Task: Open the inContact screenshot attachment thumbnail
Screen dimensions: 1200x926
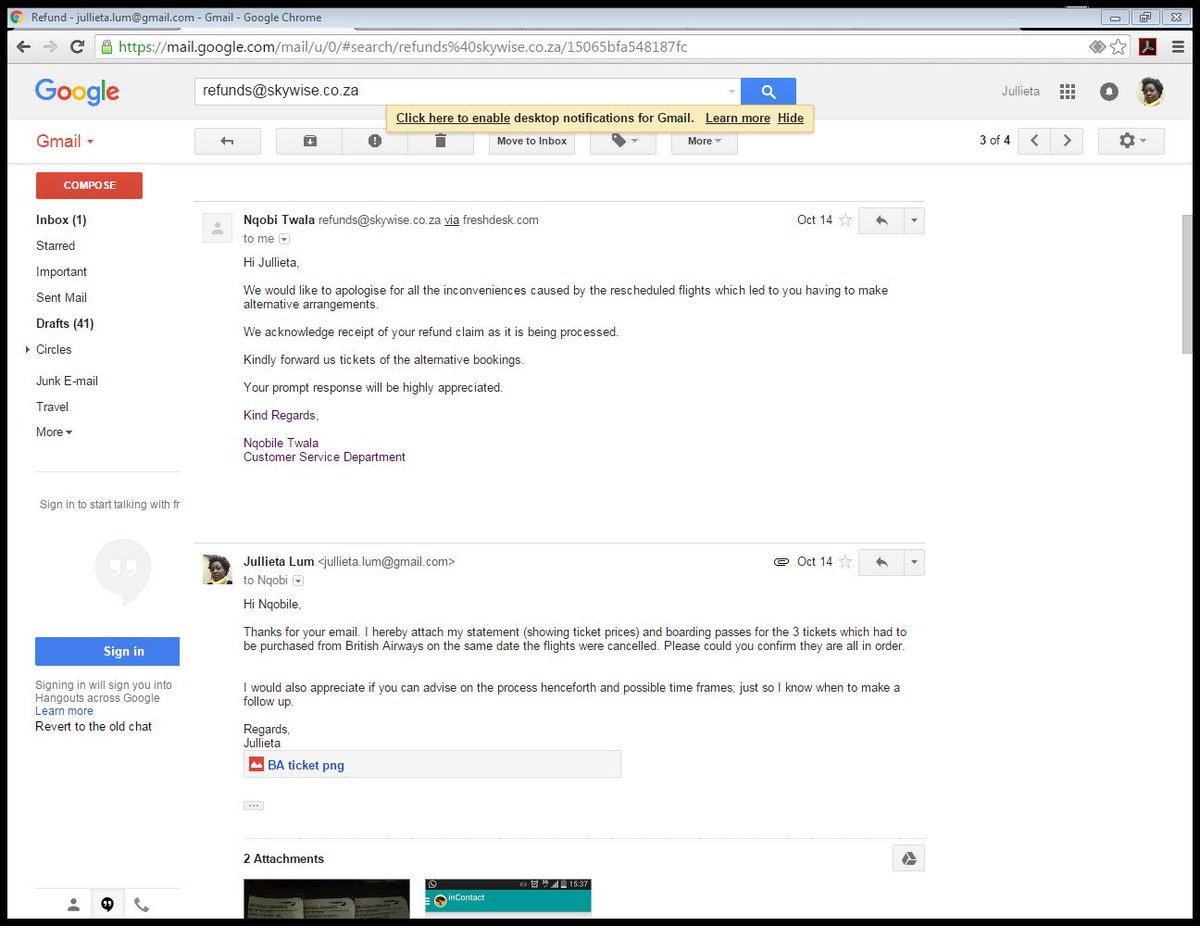Action: click(508, 898)
